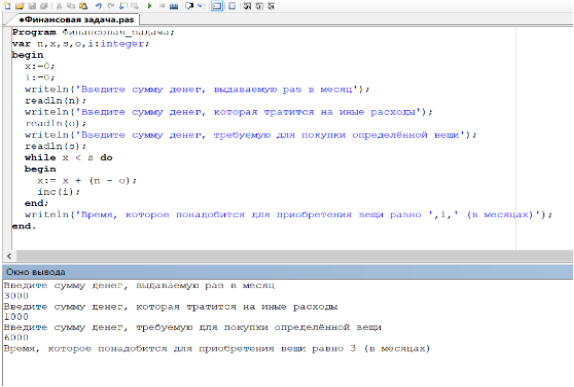Create a new file with toolbar icon
Image resolution: width=574 pixels, height=387 pixels.
click(x=7, y=6)
